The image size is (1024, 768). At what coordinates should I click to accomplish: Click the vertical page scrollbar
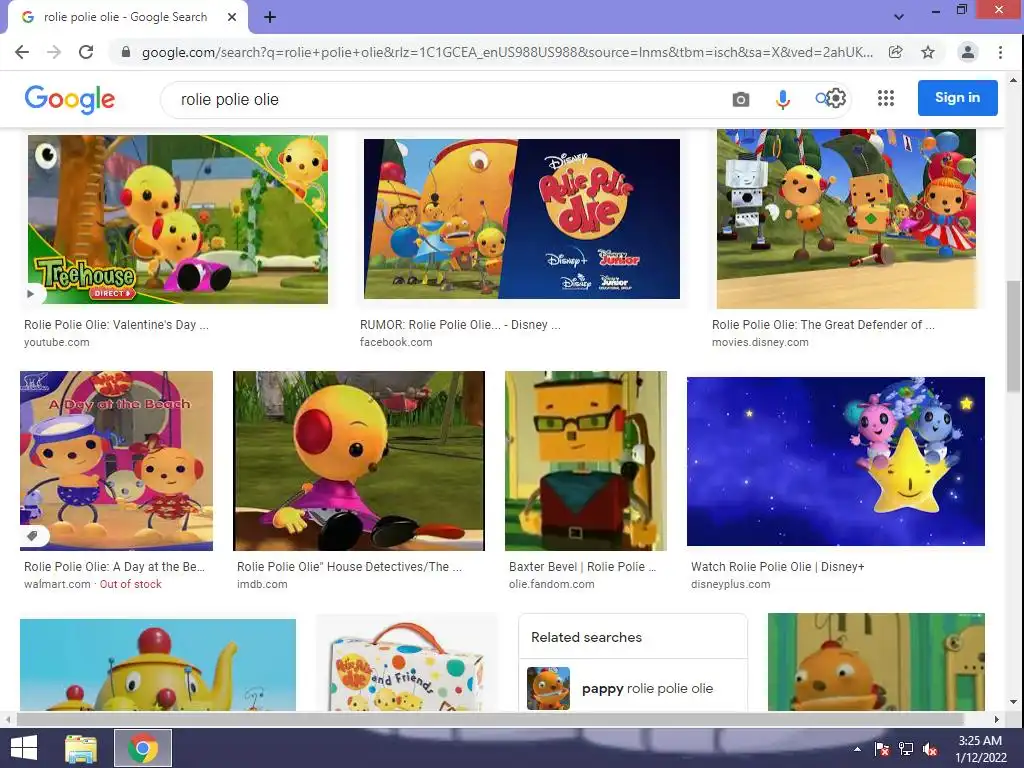(x=1013, y=336)
